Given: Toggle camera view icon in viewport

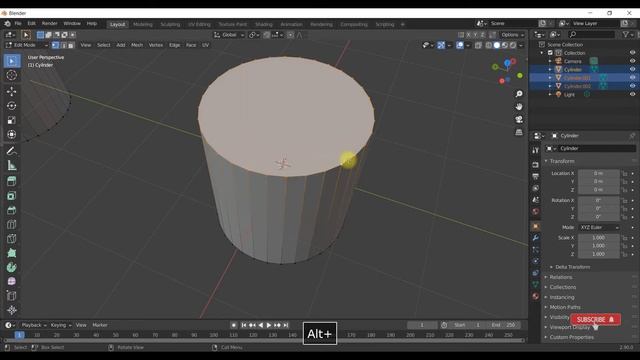Looking at the screenshot, I should pos(519,119).
